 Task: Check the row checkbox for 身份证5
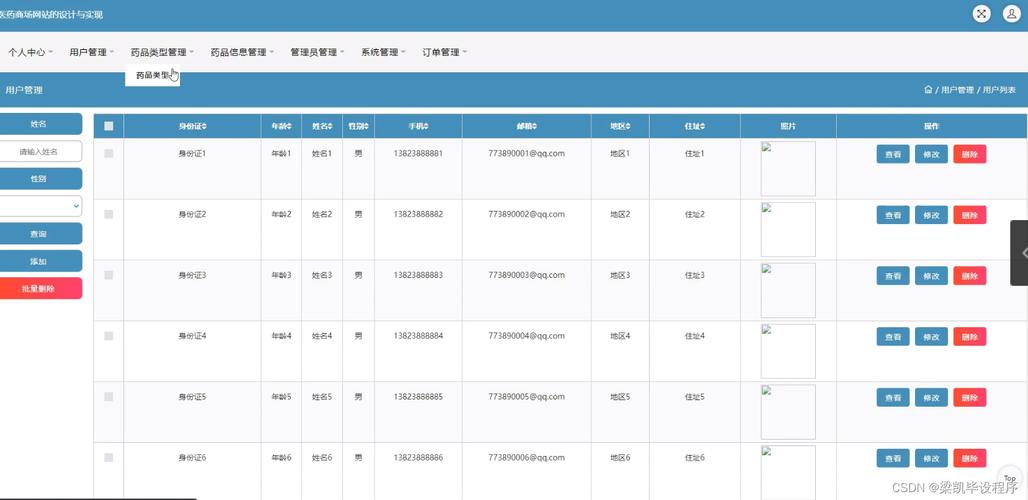[109, 396]
